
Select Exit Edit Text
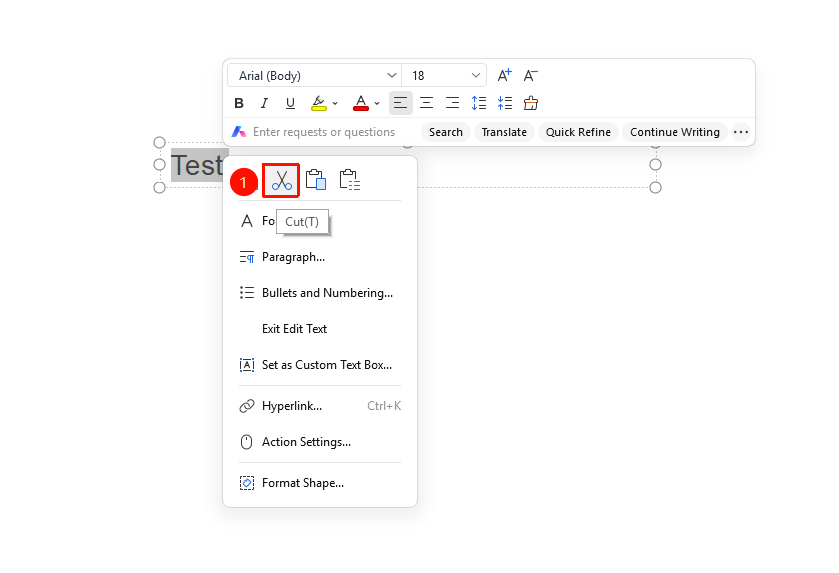320,329
